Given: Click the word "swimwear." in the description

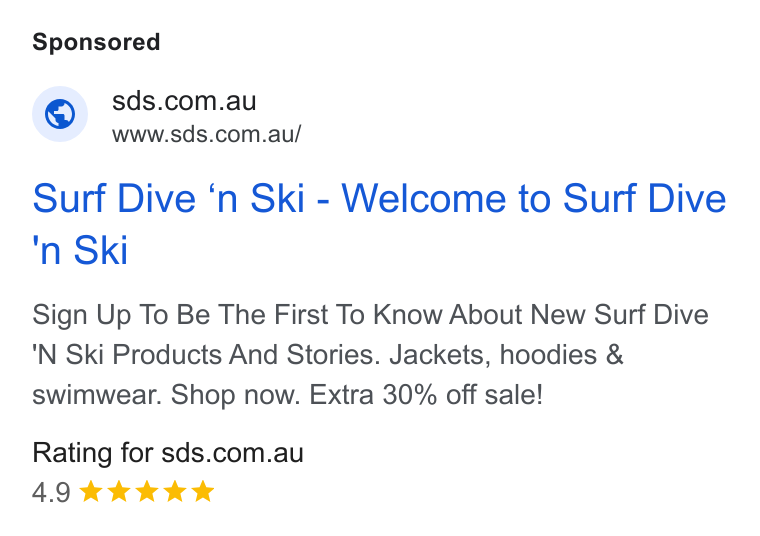Looking at the screenshot, I should [x=98, y=394].
